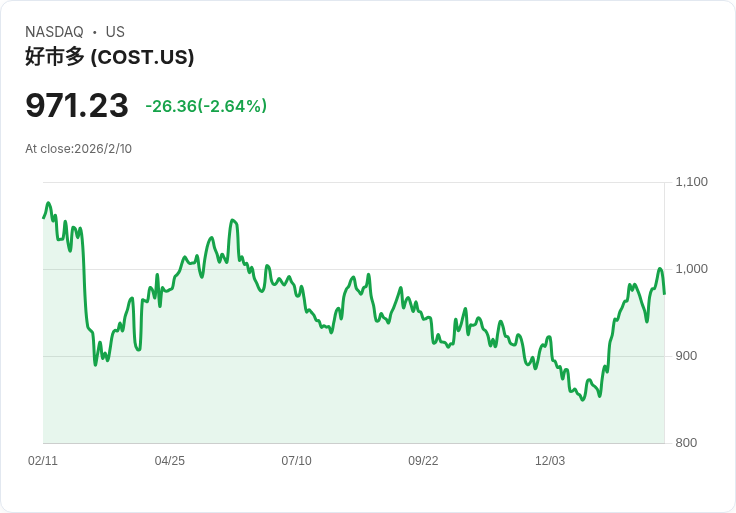Click the At close 2026/2/10 text
The image size is (736, 513).
[x=78, y=149]
